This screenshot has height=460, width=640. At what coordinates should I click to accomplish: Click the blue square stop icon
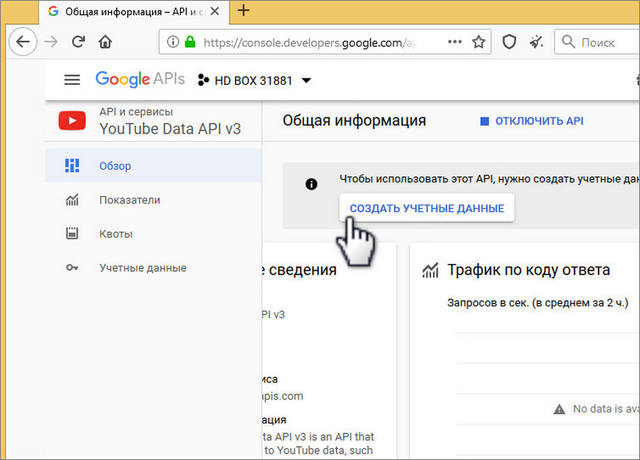[484, 121]
